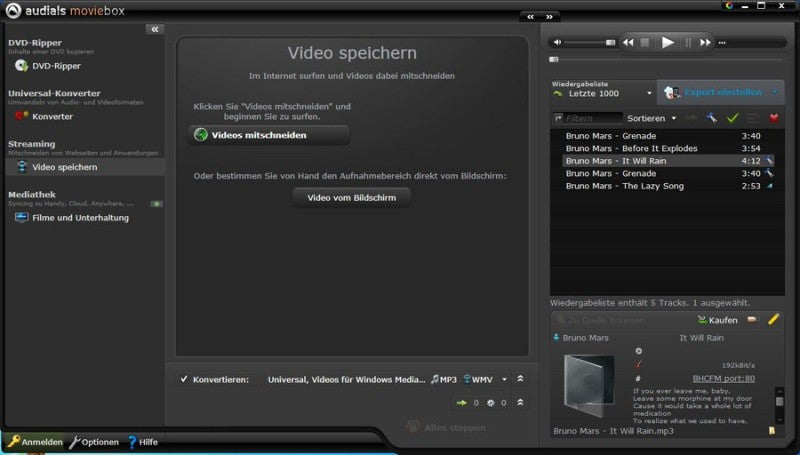The width and height of the screenshot is (800, 455).
Task: Click the gear processing counter icon
Action: coord(490,402)
